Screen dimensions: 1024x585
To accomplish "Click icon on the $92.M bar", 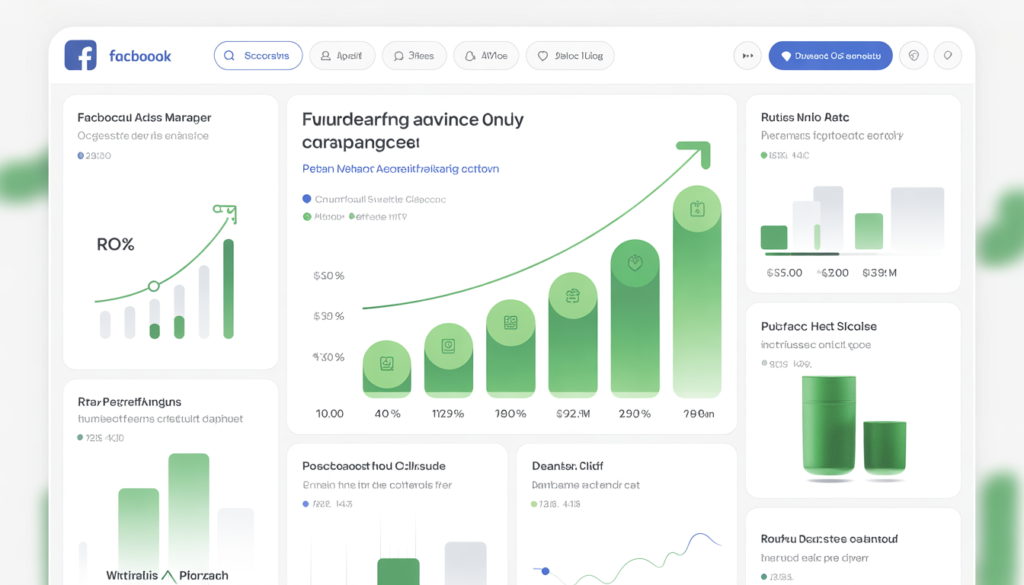I will (572, 296).
